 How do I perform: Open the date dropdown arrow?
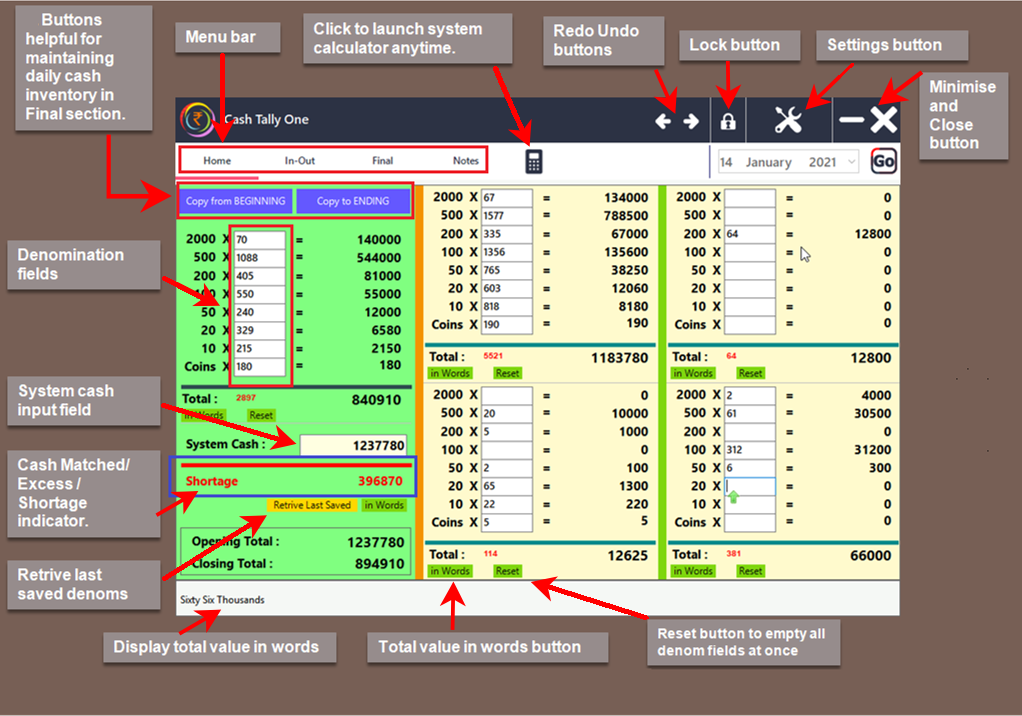[851, 162]
